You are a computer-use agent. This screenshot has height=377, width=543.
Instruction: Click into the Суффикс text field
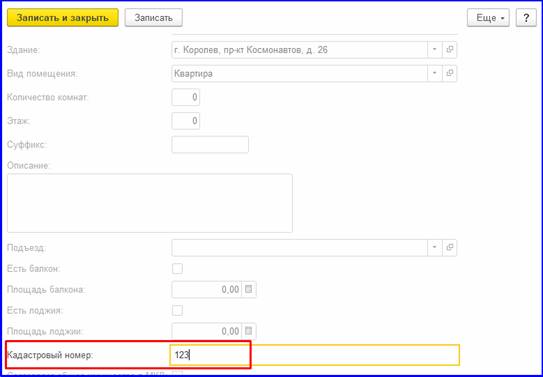210,144
